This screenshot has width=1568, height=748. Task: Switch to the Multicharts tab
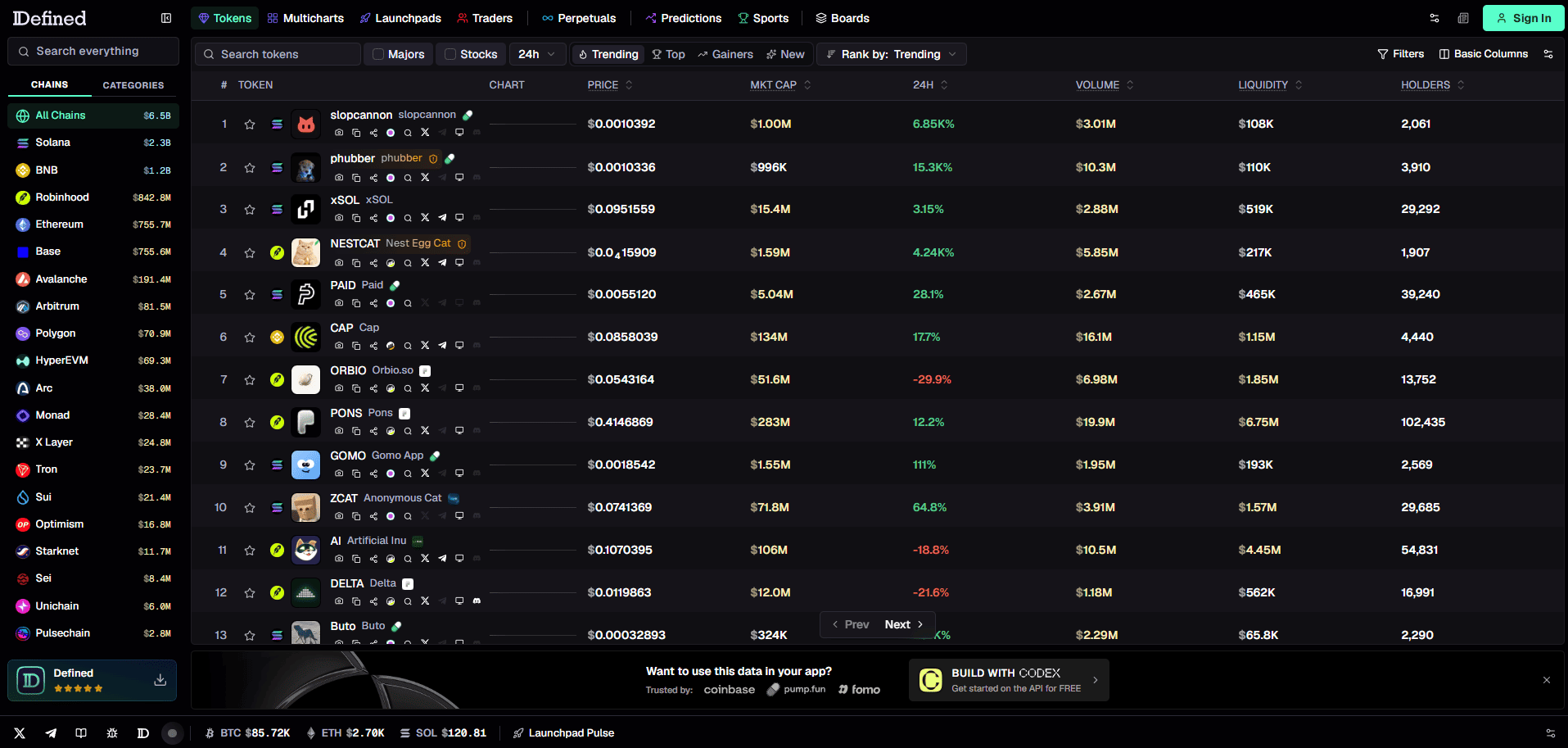tap(305, 18)
